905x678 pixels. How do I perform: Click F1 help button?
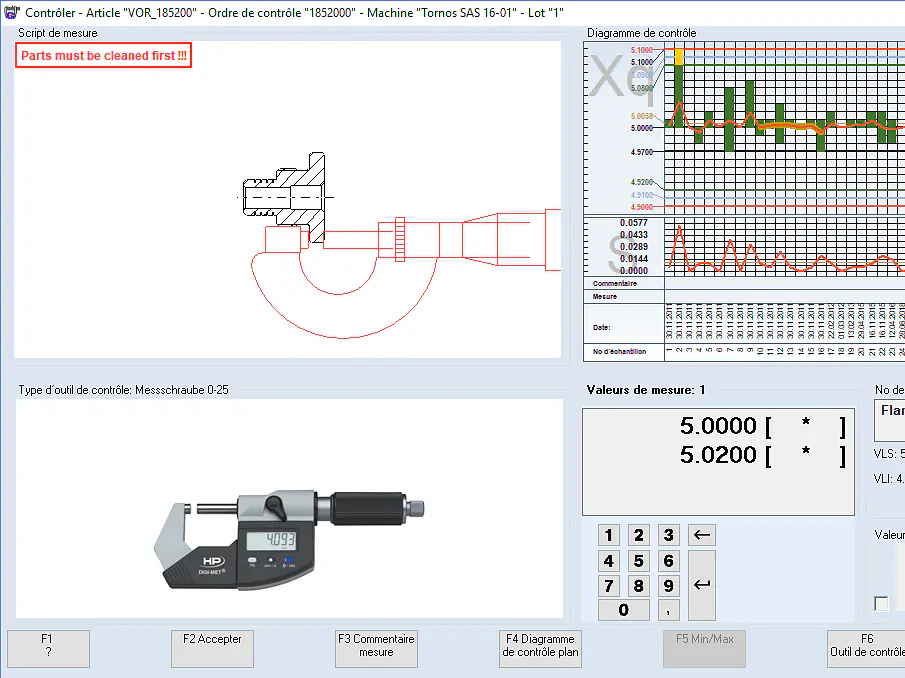48,649
